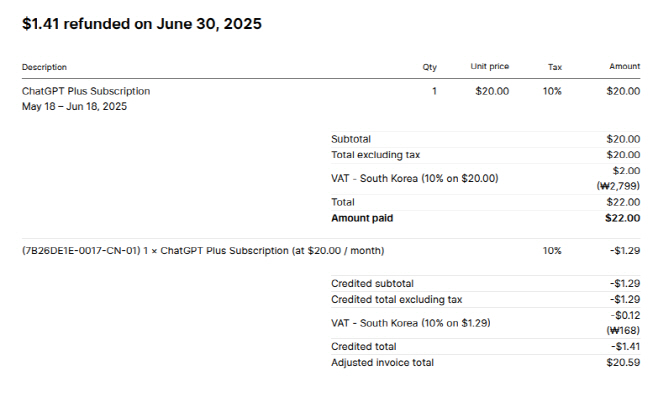Select the Tax column header
658x416 pixels.
pyautogui.click(x=554, y=67)
